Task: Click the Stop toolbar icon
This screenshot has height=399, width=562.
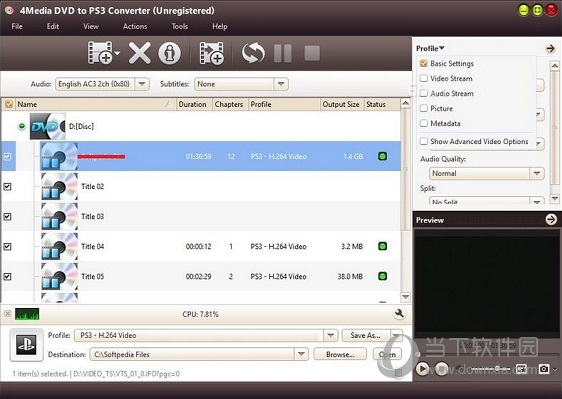Action: click(x=312, y=53)
